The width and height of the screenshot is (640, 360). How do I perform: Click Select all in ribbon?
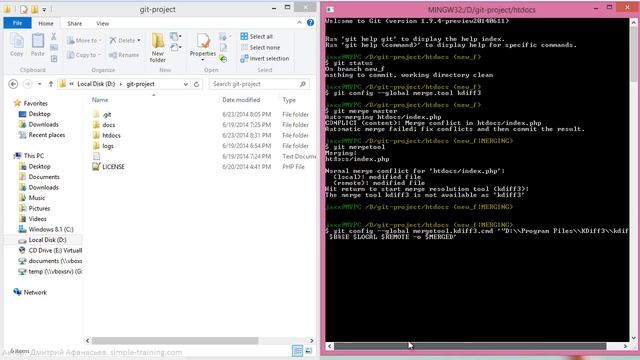(x=256, y=36)
